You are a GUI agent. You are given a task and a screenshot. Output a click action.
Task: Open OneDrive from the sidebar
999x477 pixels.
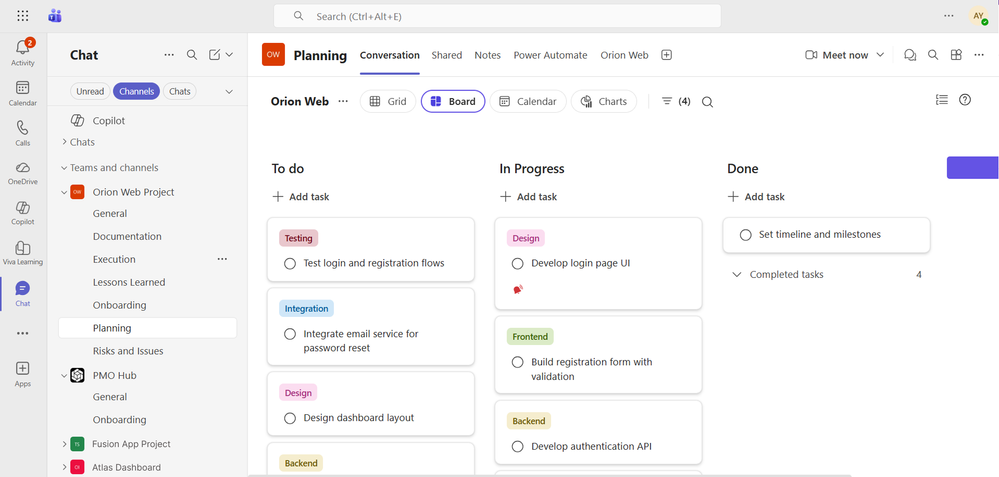tap(23, 167)
